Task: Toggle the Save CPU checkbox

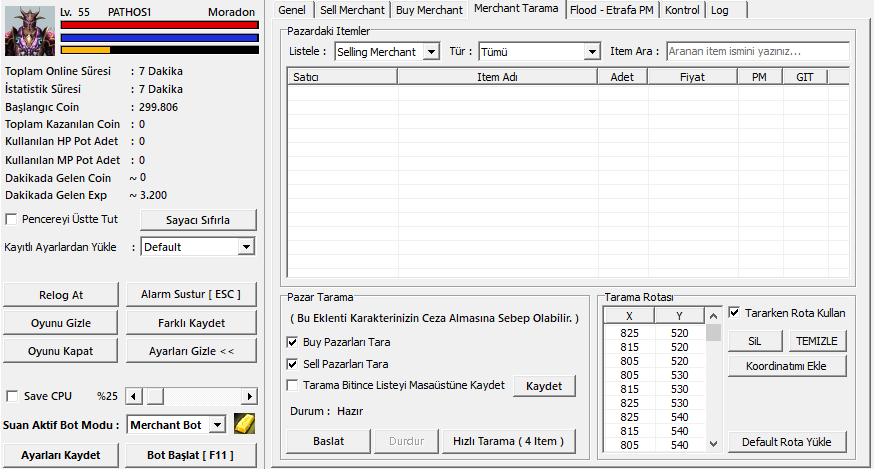Action: 12,396
